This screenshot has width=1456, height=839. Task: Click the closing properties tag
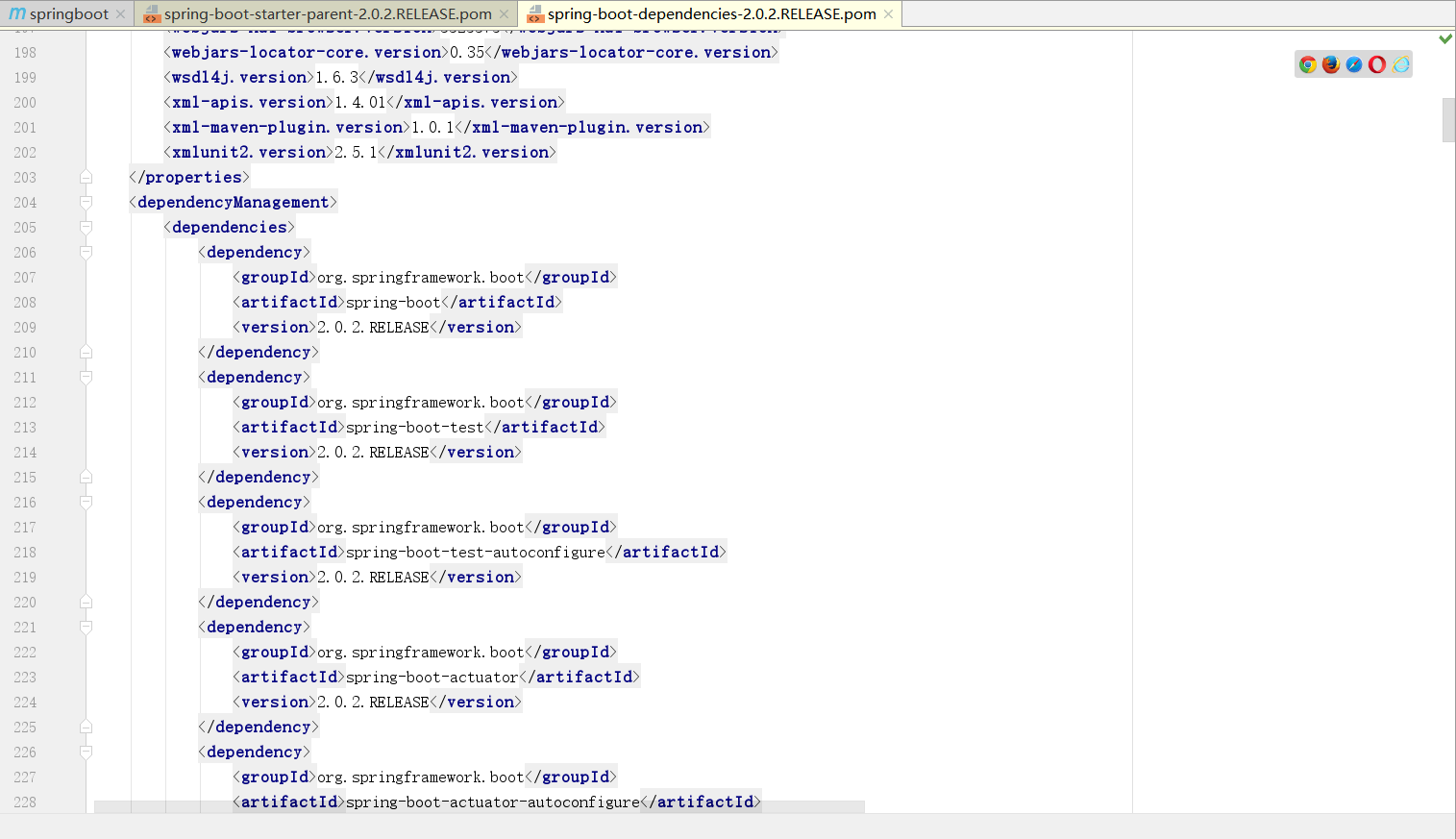tap(189, 177)
